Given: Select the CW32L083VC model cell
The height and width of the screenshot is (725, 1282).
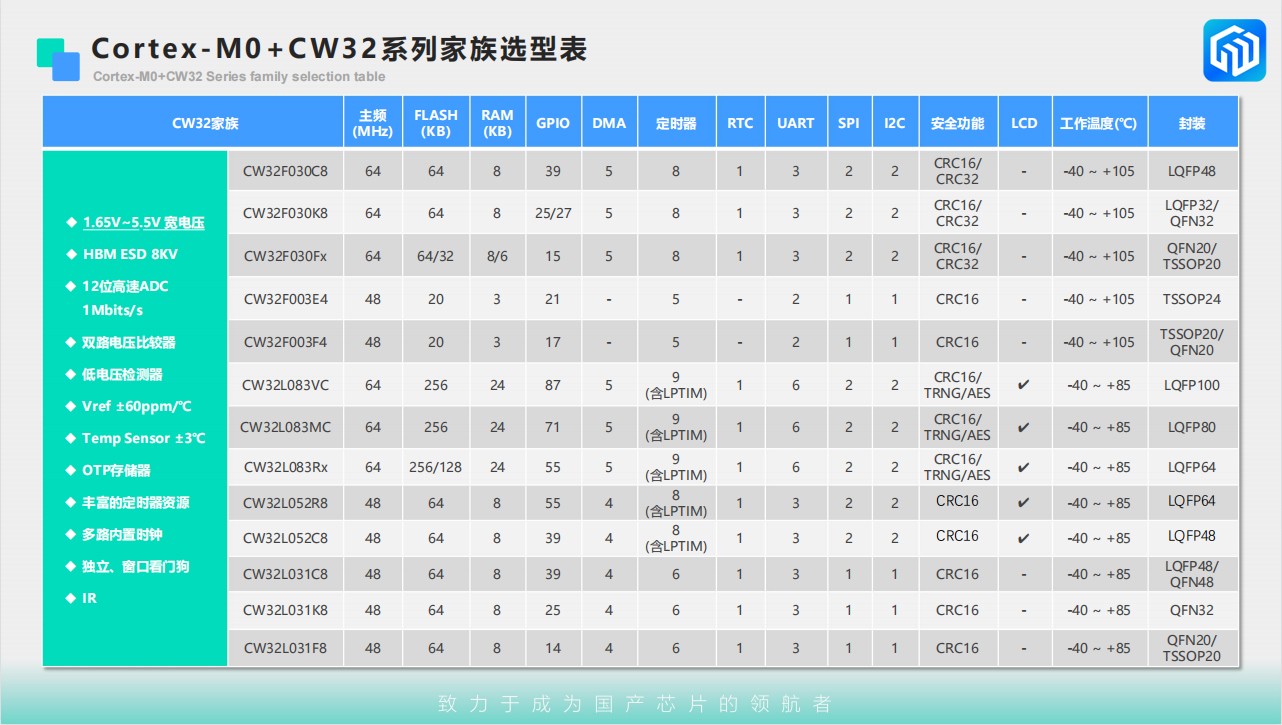Looking at the screenshot, I should (x=286, y=385).
